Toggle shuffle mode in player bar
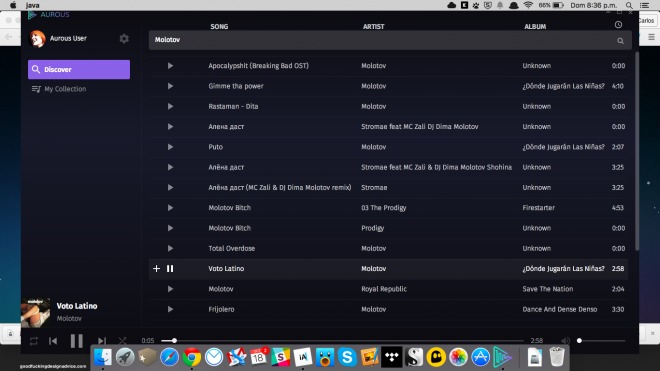 click(122, 341)
